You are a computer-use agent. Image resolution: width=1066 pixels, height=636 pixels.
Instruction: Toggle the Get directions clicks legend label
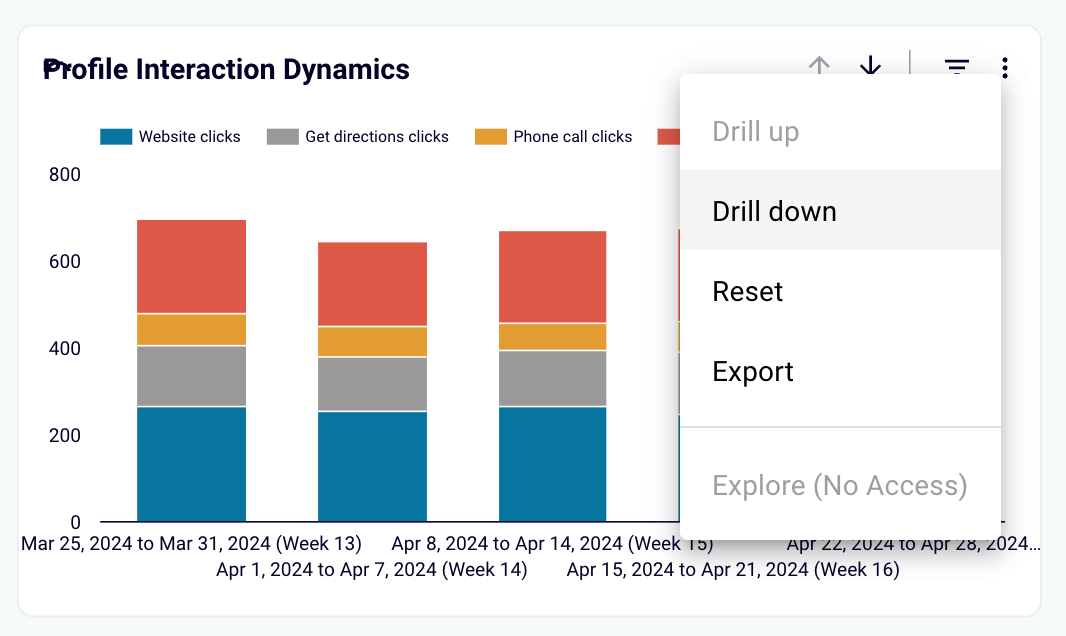[x=377, y=137]
